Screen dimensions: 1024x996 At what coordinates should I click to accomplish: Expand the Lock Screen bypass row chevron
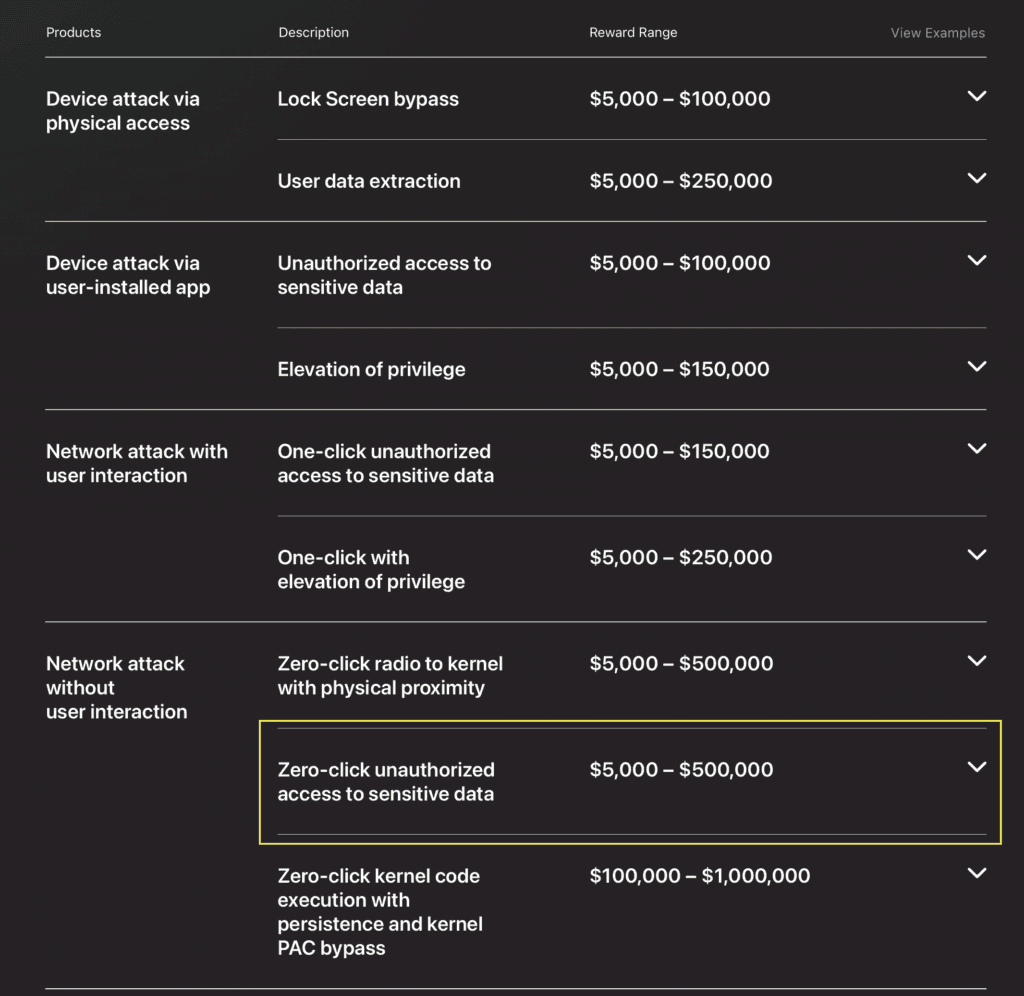click(x=977, y=97)
